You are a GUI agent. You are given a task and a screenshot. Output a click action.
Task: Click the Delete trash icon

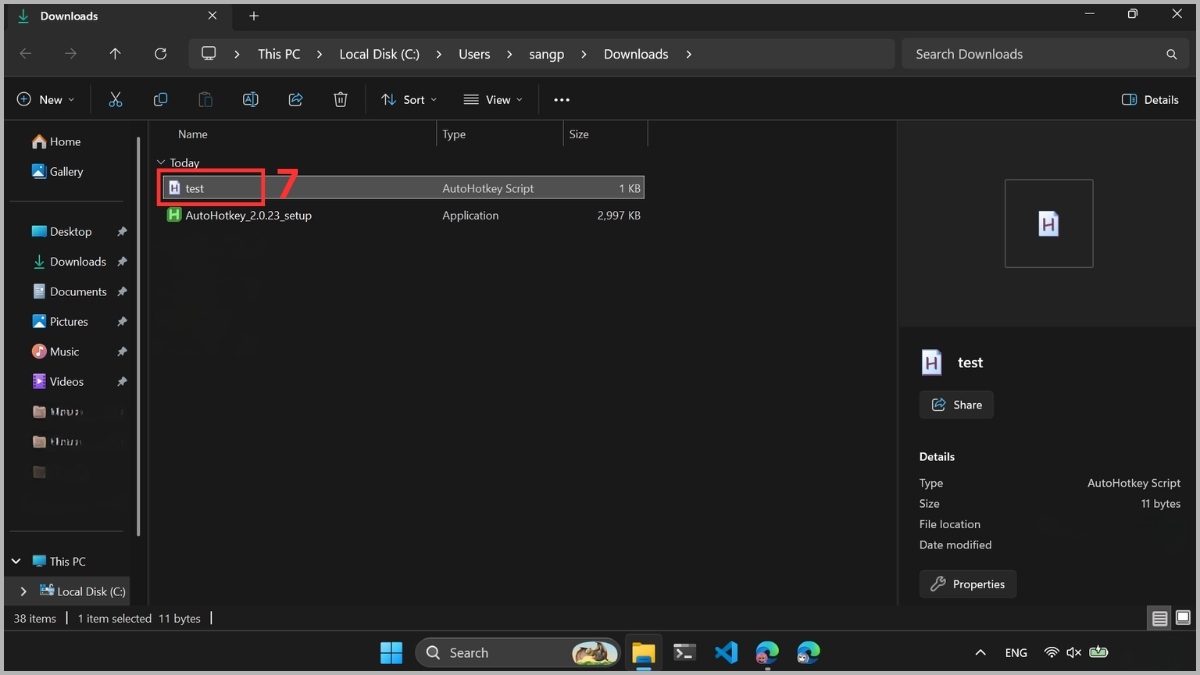340,99
